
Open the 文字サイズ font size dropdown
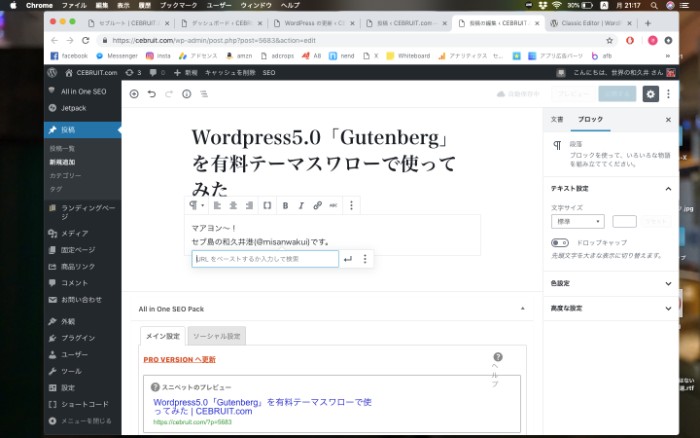tap(577, 221)
